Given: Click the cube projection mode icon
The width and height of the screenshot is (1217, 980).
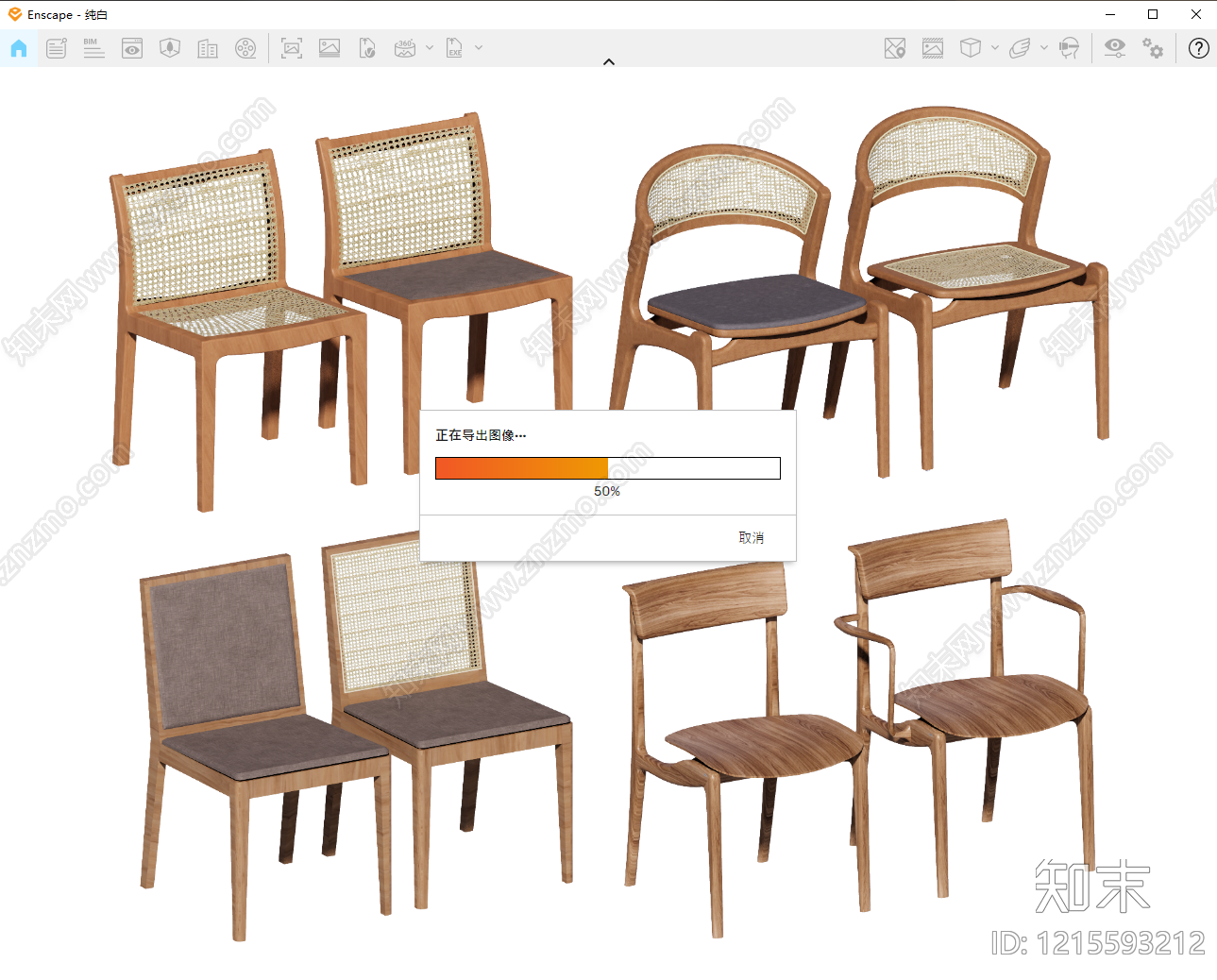Looking at the screenshot, I should point(971,48).
